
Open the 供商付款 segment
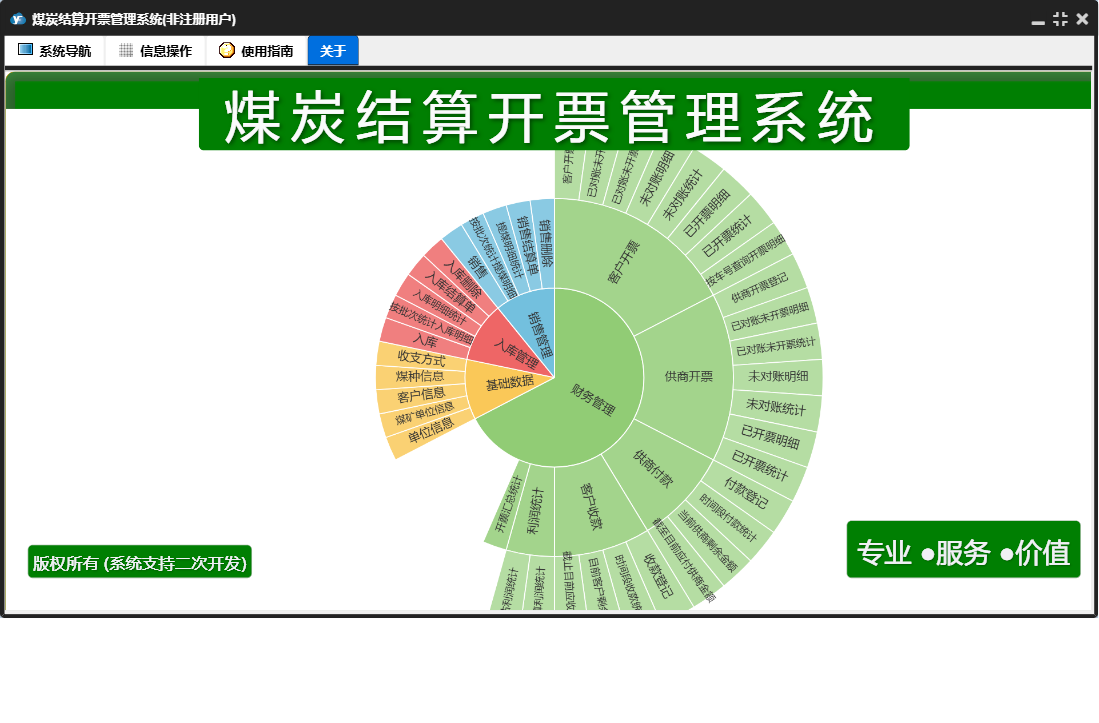click(653, 469)
